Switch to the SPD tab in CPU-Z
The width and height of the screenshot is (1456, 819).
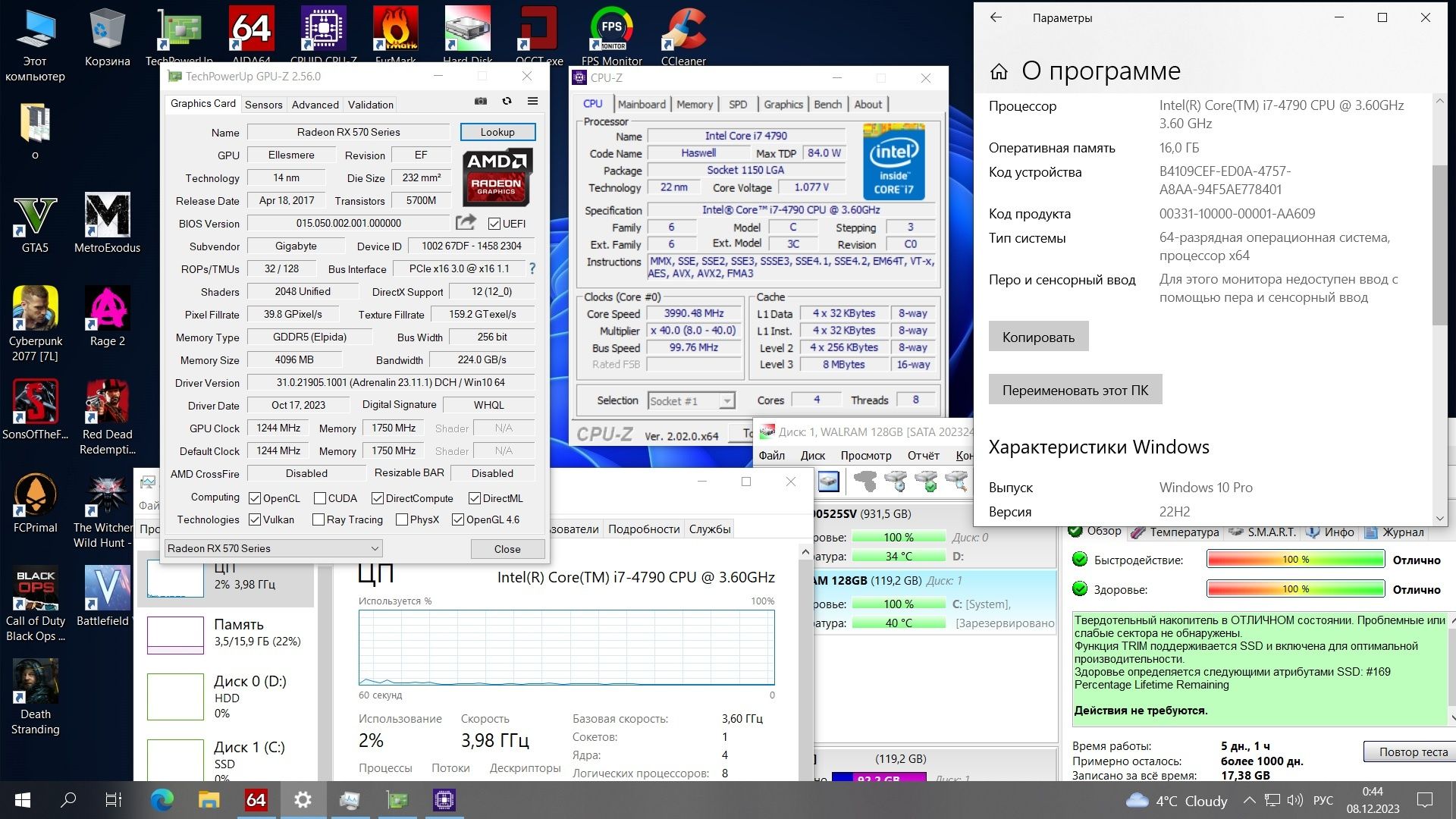click(737, 104)
